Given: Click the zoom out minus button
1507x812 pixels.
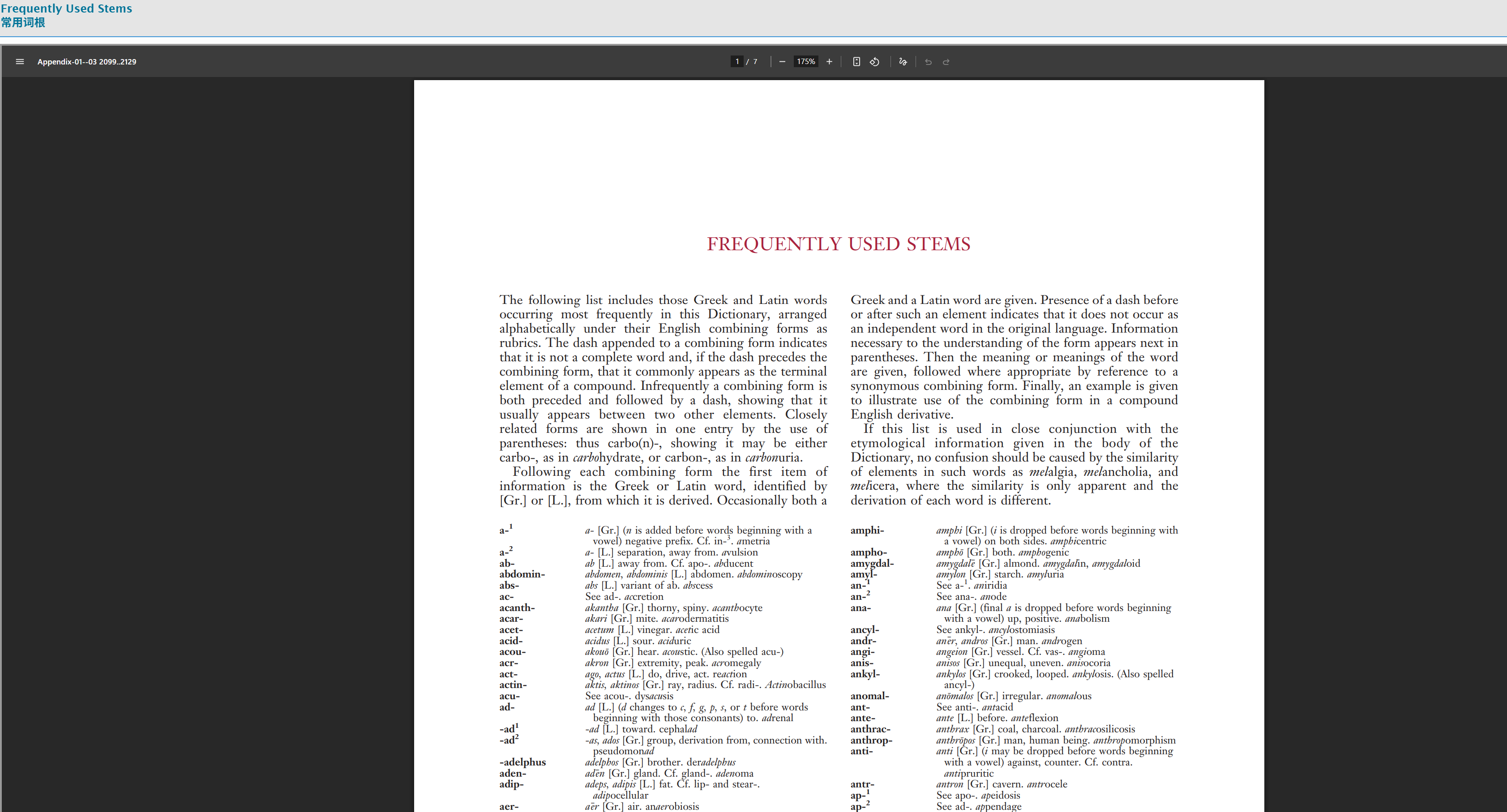Looking at the screenshot, I should coord(782,61).
